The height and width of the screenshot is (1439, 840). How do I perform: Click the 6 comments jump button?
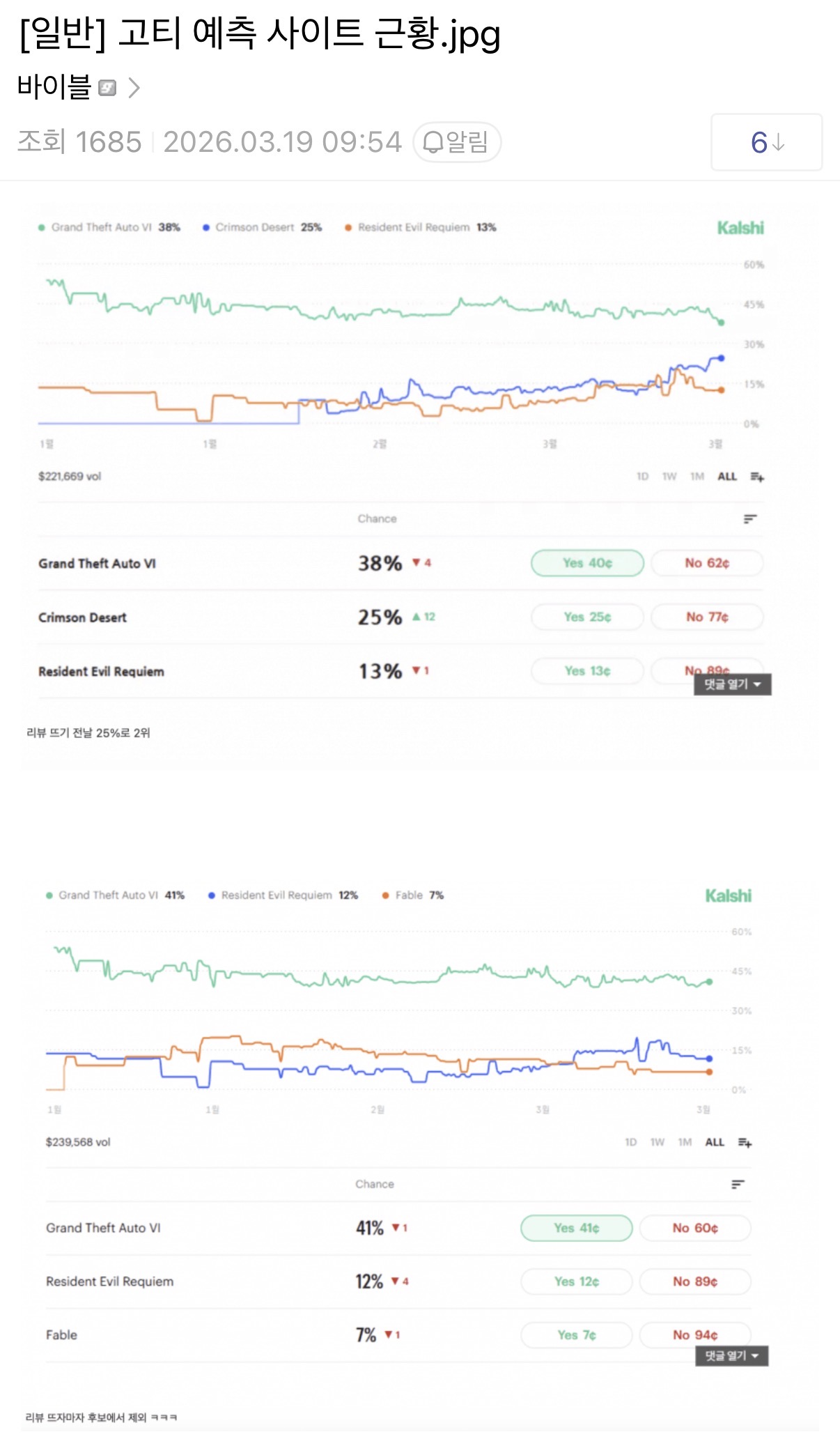tap(766, 143)
